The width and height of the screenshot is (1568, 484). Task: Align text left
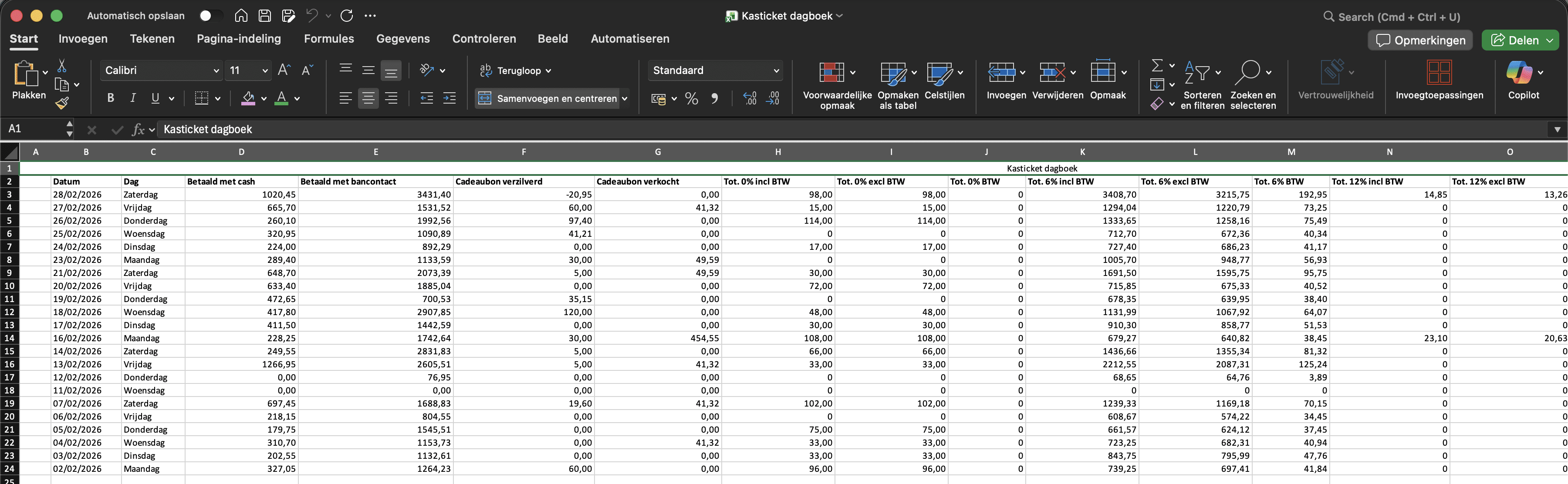pos(346,98)
